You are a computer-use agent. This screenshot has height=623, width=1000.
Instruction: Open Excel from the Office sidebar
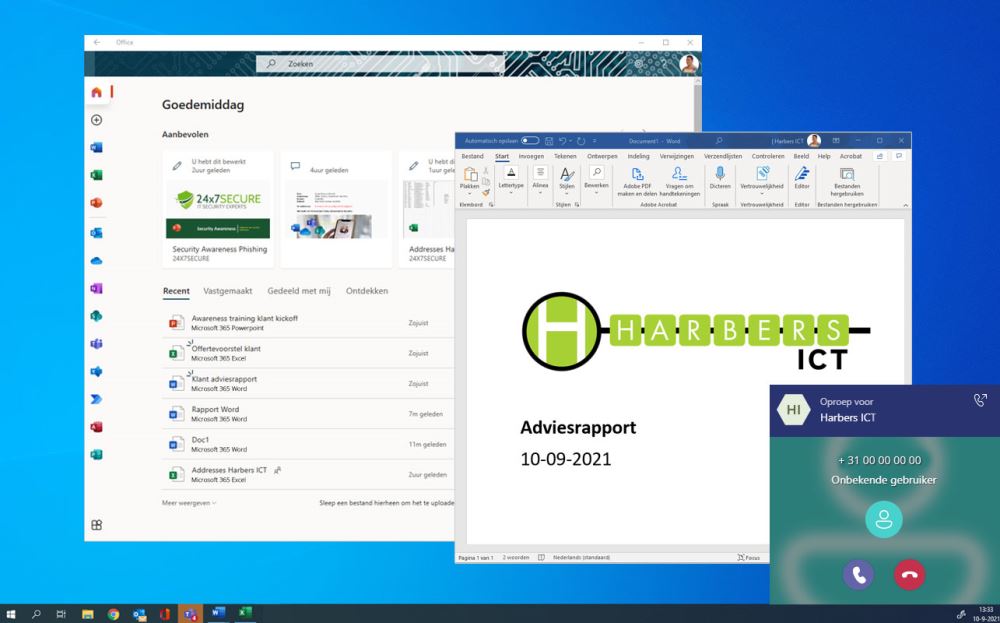click(96, 175)
